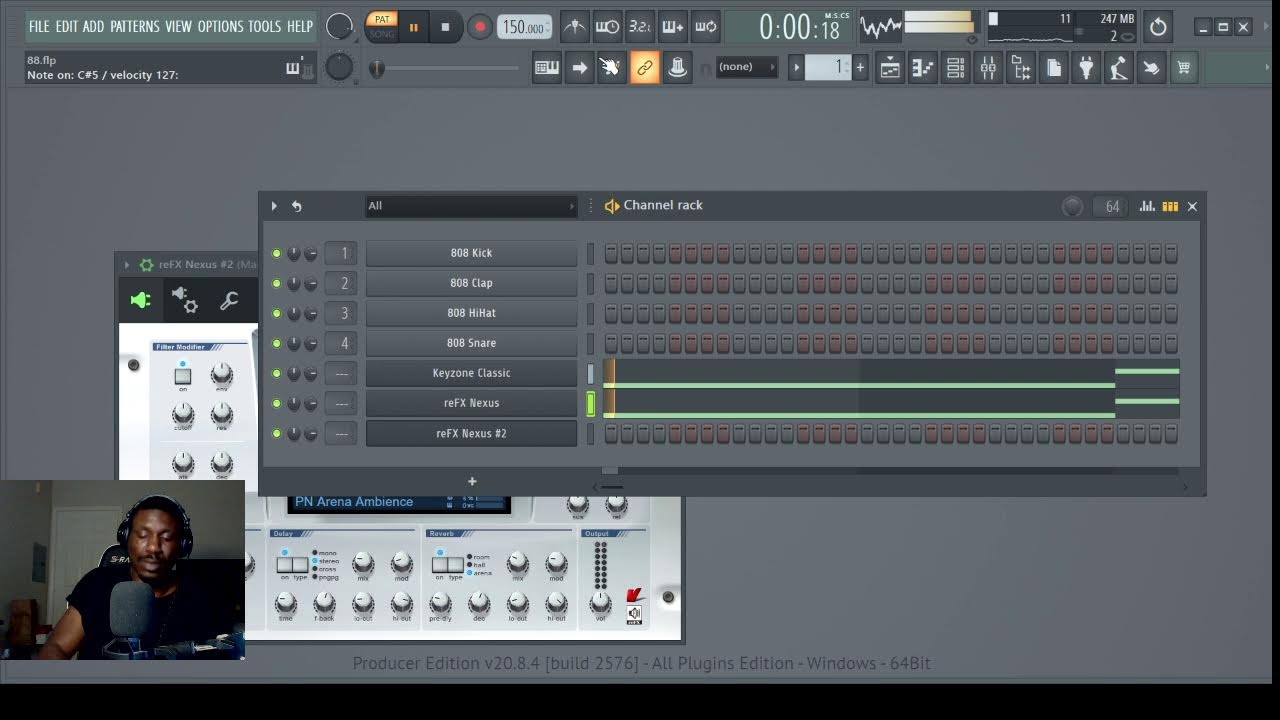Enable wait for input before recording
The width and height of the screenshot is (1280, 720).
(607, 27)
